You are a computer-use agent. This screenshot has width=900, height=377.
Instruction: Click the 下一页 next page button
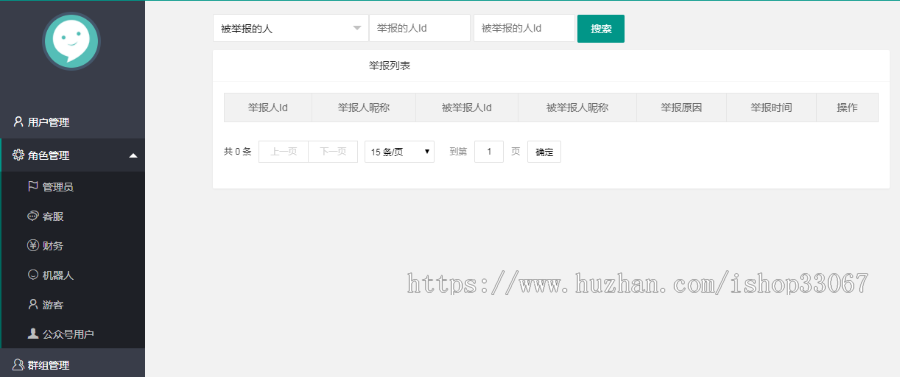[333, 151]
